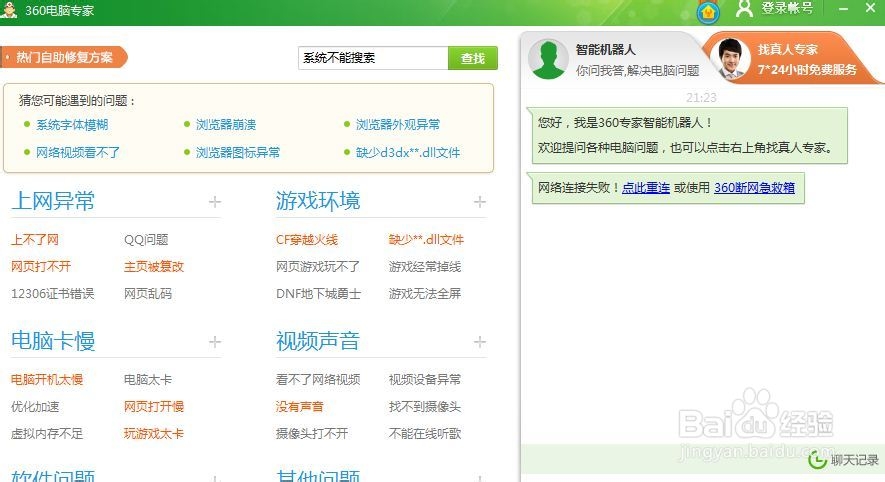Image resolution: width=885 pixels, height=482 pixels.
Task: Click 玩游戏太卡 item
Action: tap(154, 433)
